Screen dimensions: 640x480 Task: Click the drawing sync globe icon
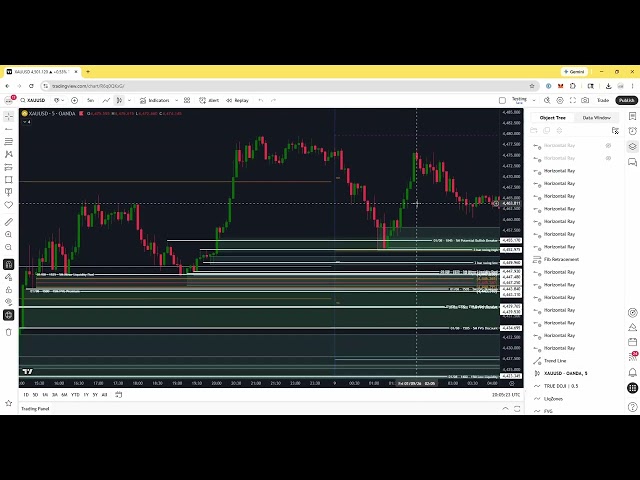coord(9,315)
